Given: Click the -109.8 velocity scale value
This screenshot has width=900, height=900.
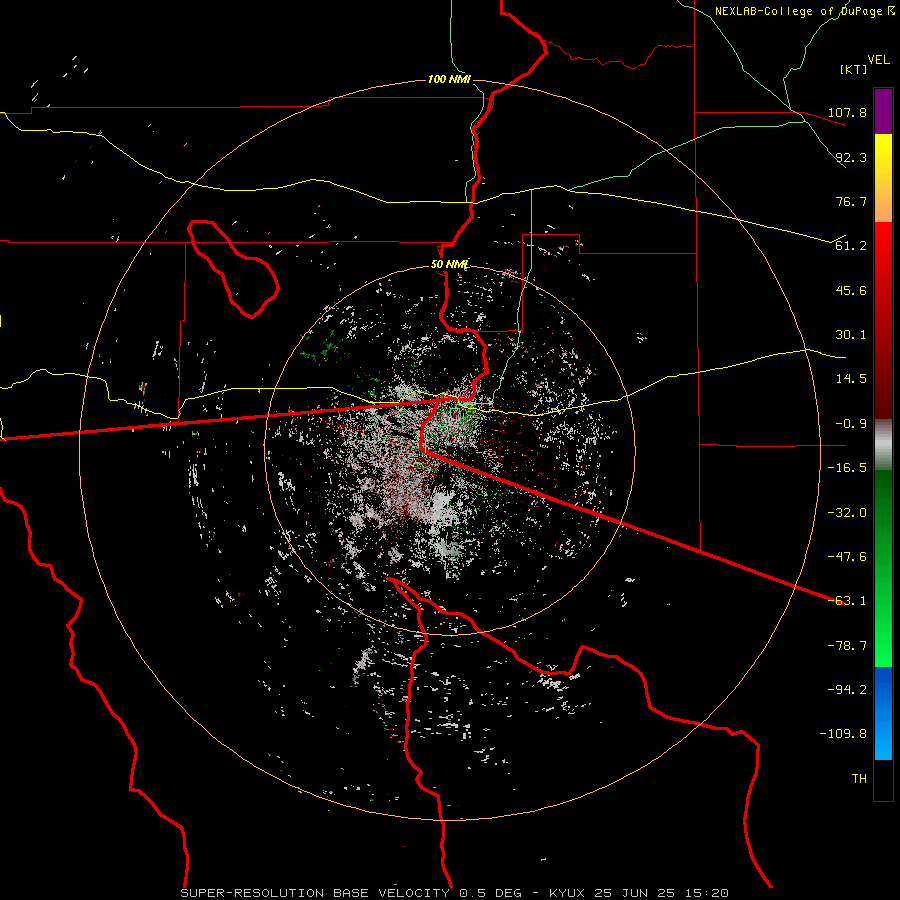Looking at the screenshot, I should 843,734.
